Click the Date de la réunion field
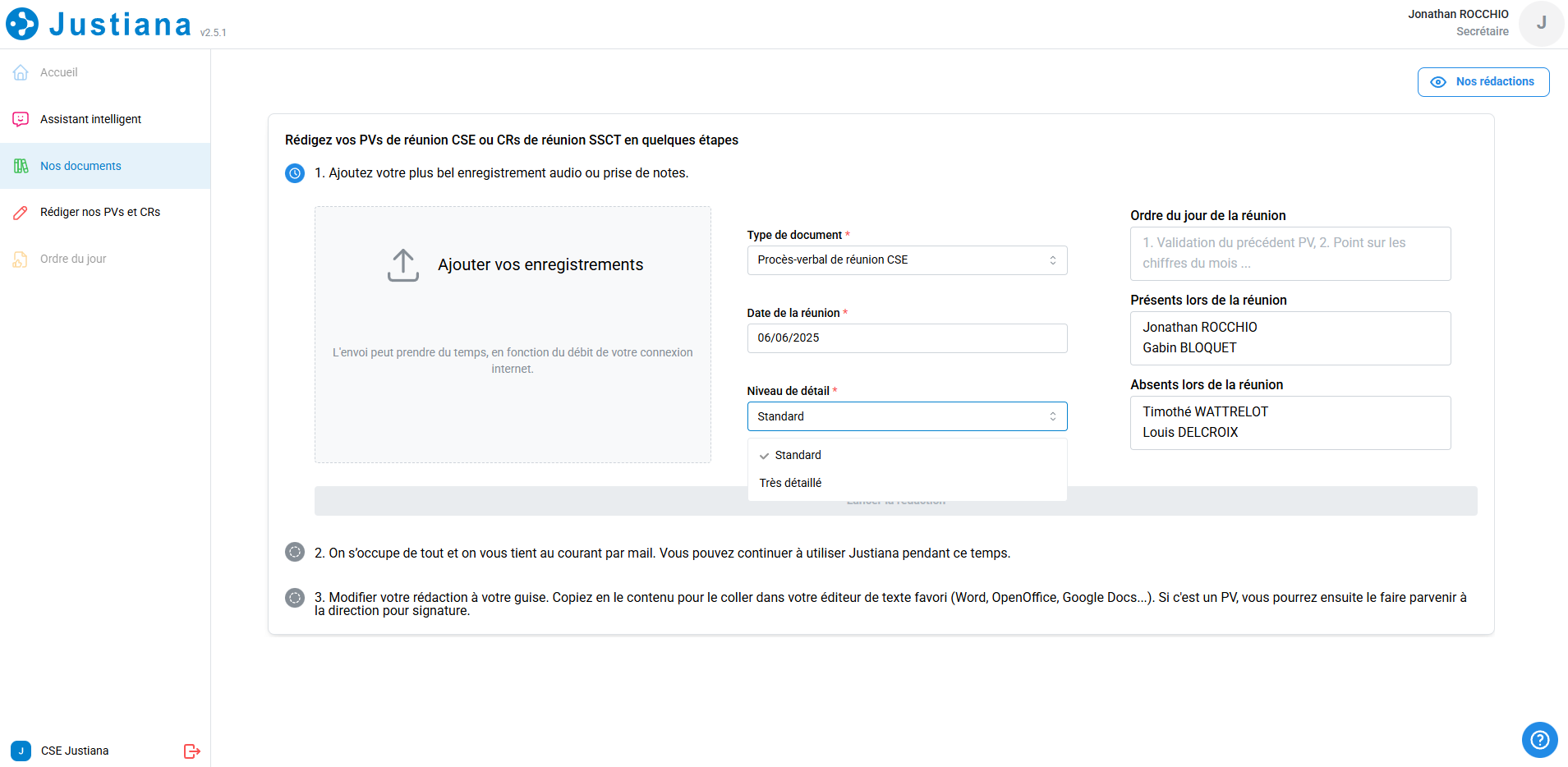Screen dimensions: 1568x767 [x=907, y=338]
